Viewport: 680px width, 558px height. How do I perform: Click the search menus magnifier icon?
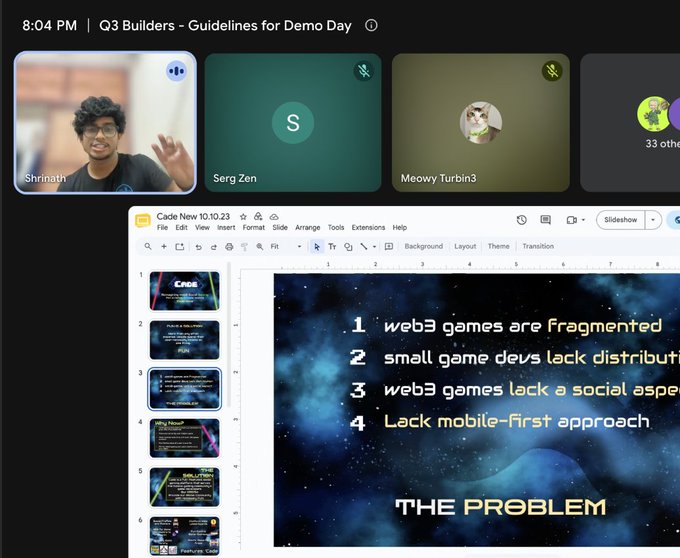pos(148,246)
